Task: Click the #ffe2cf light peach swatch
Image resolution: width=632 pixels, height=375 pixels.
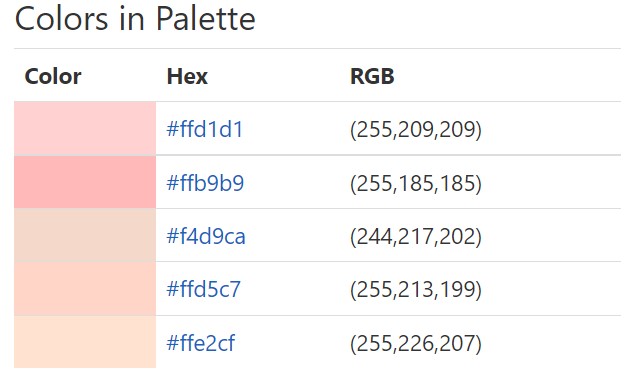Action: [x=85, y=342]
